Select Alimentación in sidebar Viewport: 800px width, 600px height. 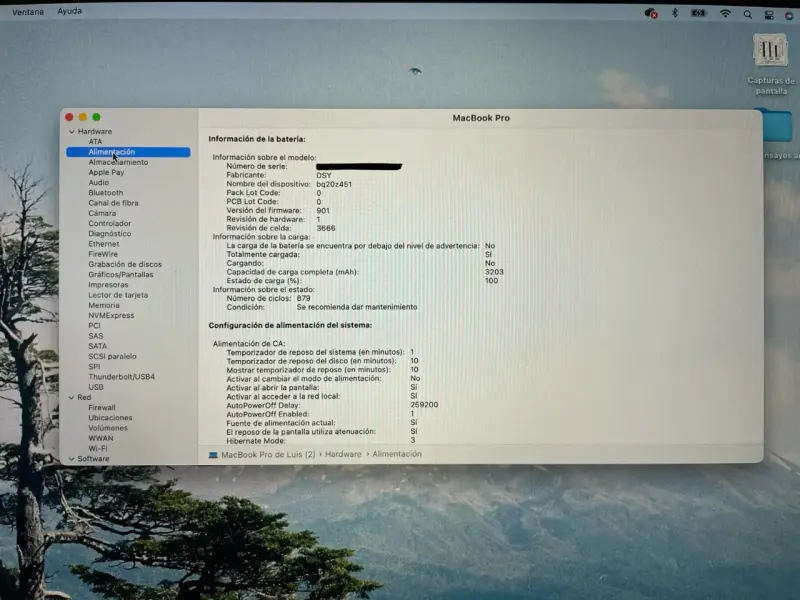(x=128, y=152)
